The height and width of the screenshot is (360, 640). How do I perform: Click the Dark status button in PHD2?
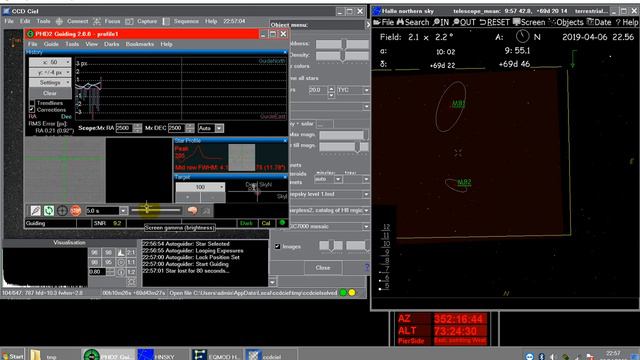pyautogui.click(x=246, y=223)
